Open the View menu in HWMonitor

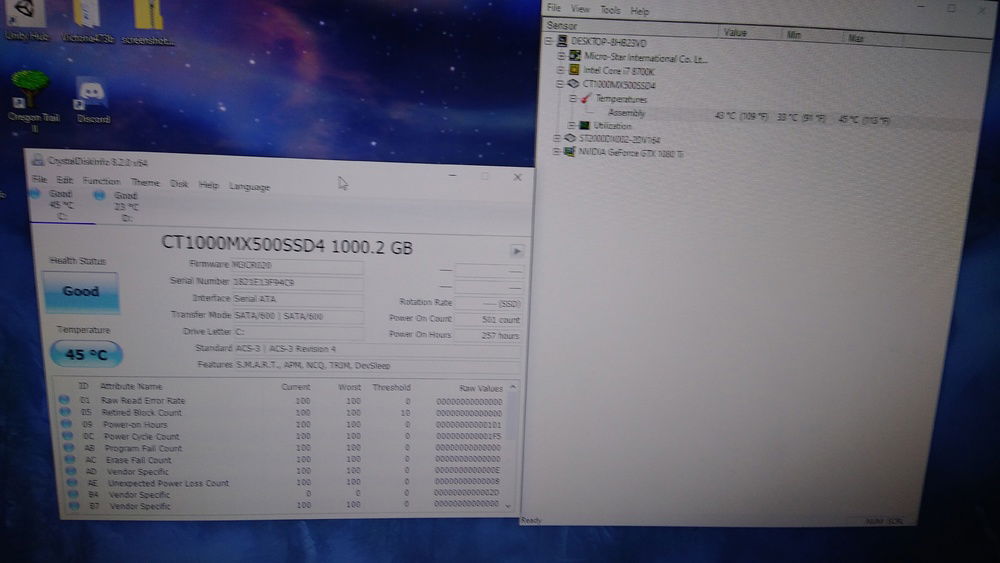pyautogui.click(x=580, y=8)
